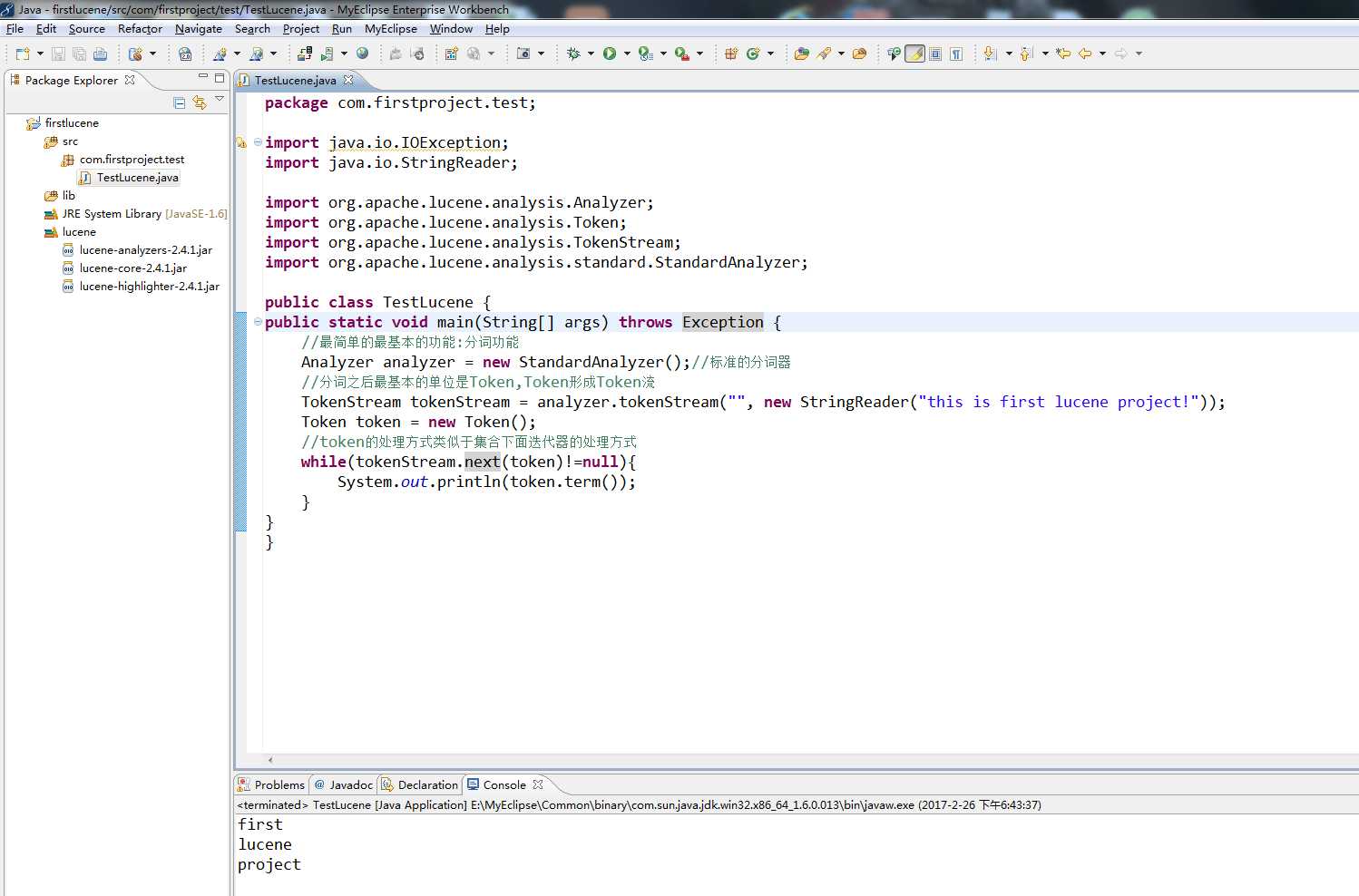Screen dimensions: 1359x896
Task: Collapse All in Package Explorer
Action: [x=180, y=102]
